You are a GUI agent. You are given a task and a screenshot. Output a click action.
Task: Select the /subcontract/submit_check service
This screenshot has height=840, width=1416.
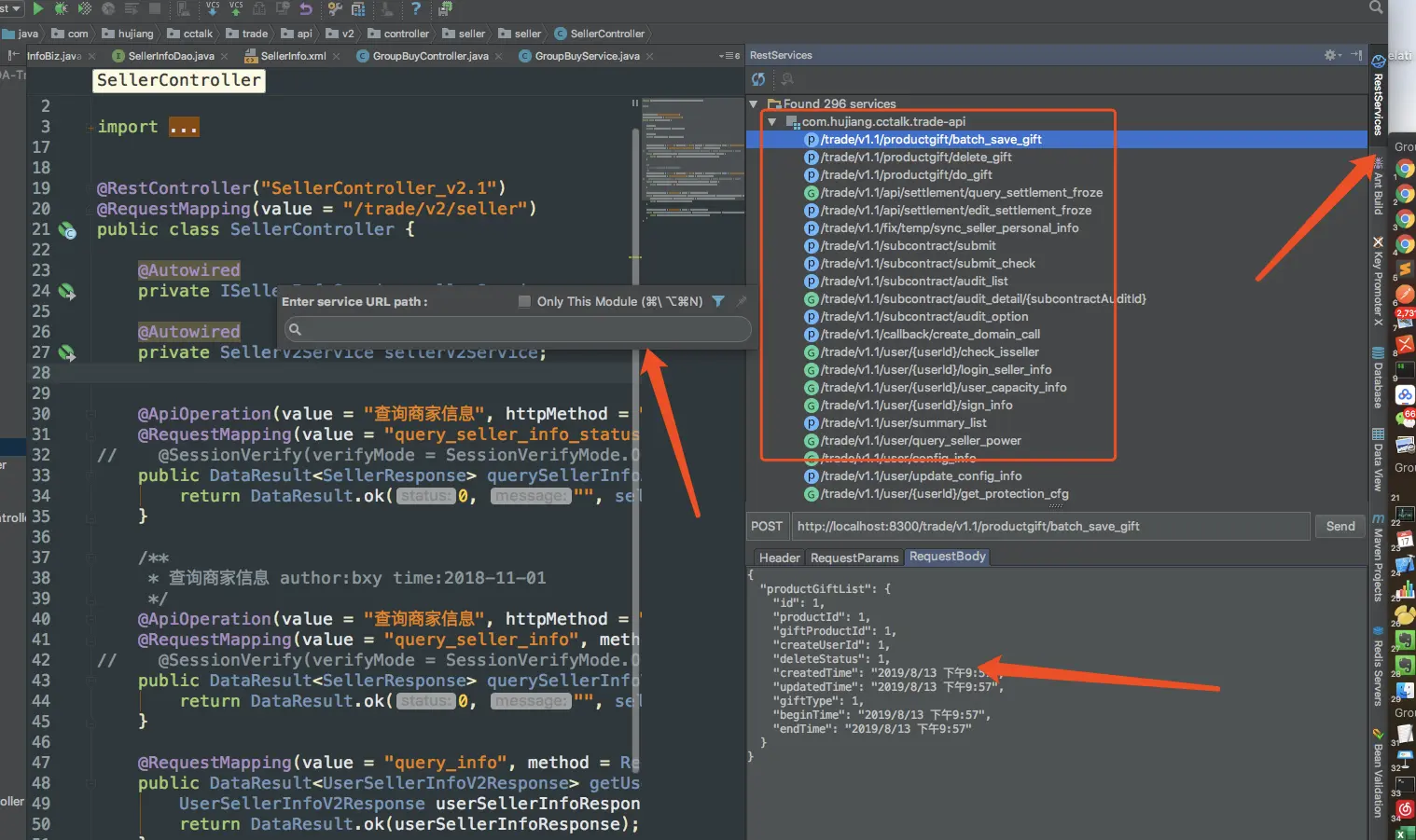[928, 263]
